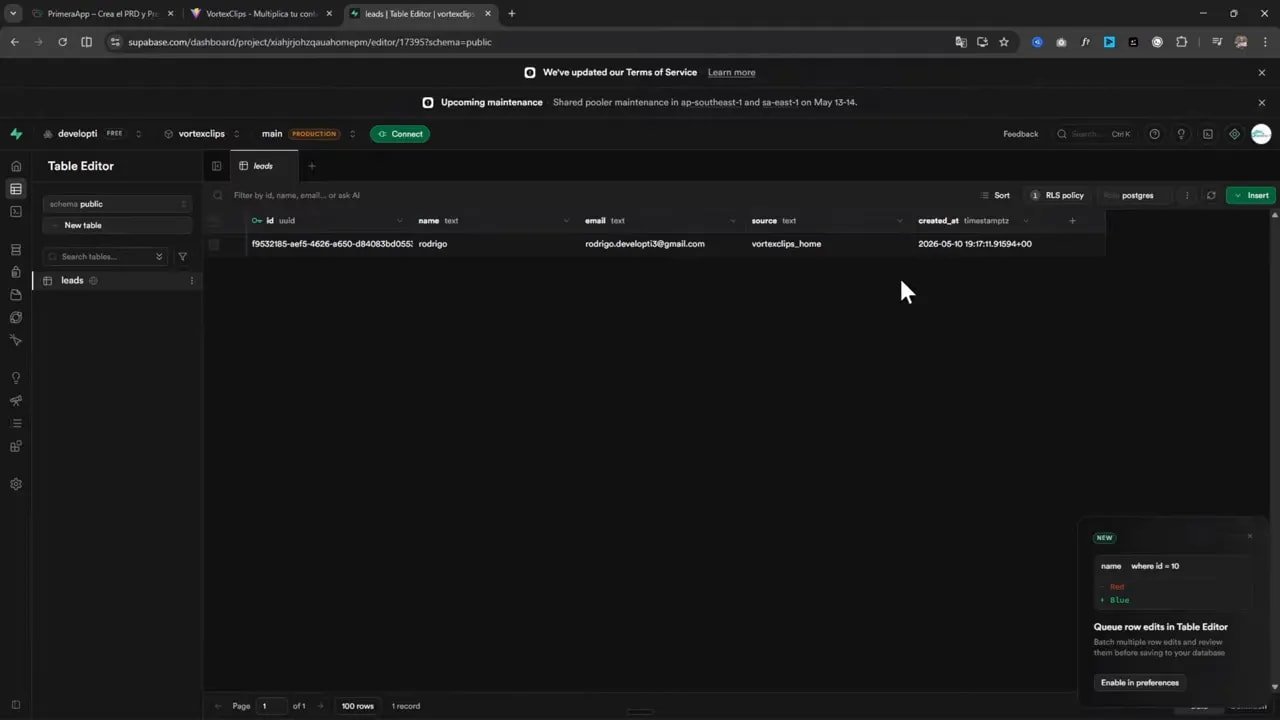This screenshot has width=1280, height=720.
Task: Select the rodrigo row checkbox
Action: click(213, 244)
